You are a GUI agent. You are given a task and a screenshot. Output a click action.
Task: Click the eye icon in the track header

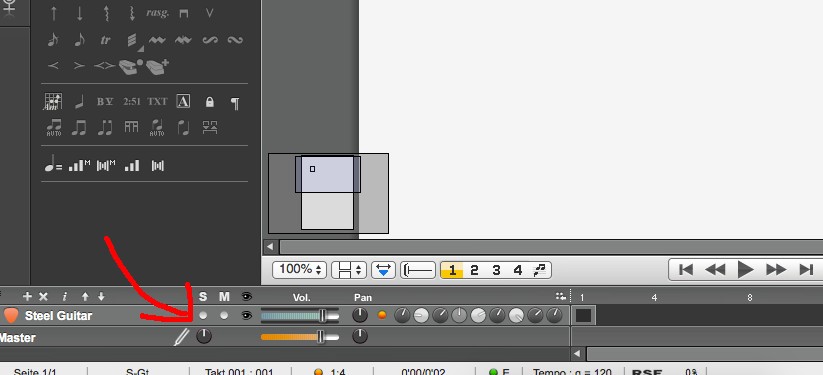click(246, 297)
